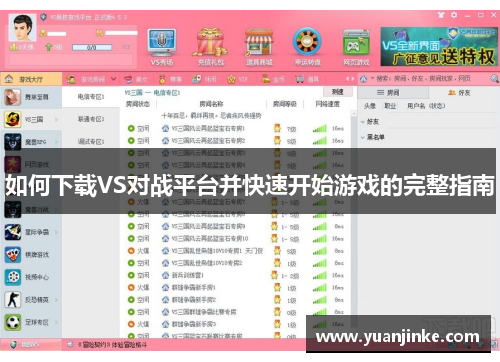The image size is (500, 362).
Task: Open the 网页游戏 gamepad icon
Action: tap(356, 43)
